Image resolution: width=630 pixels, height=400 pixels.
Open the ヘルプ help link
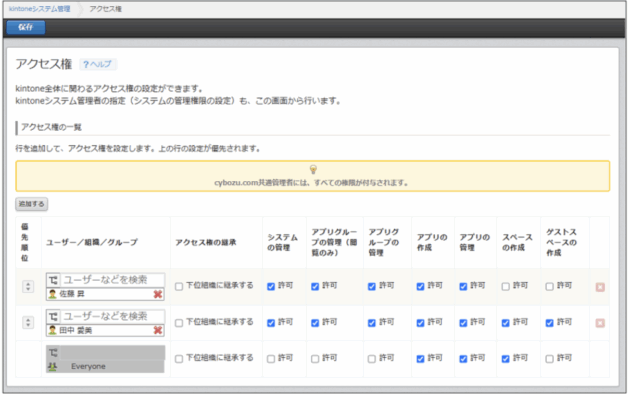[x=101, y=64]
